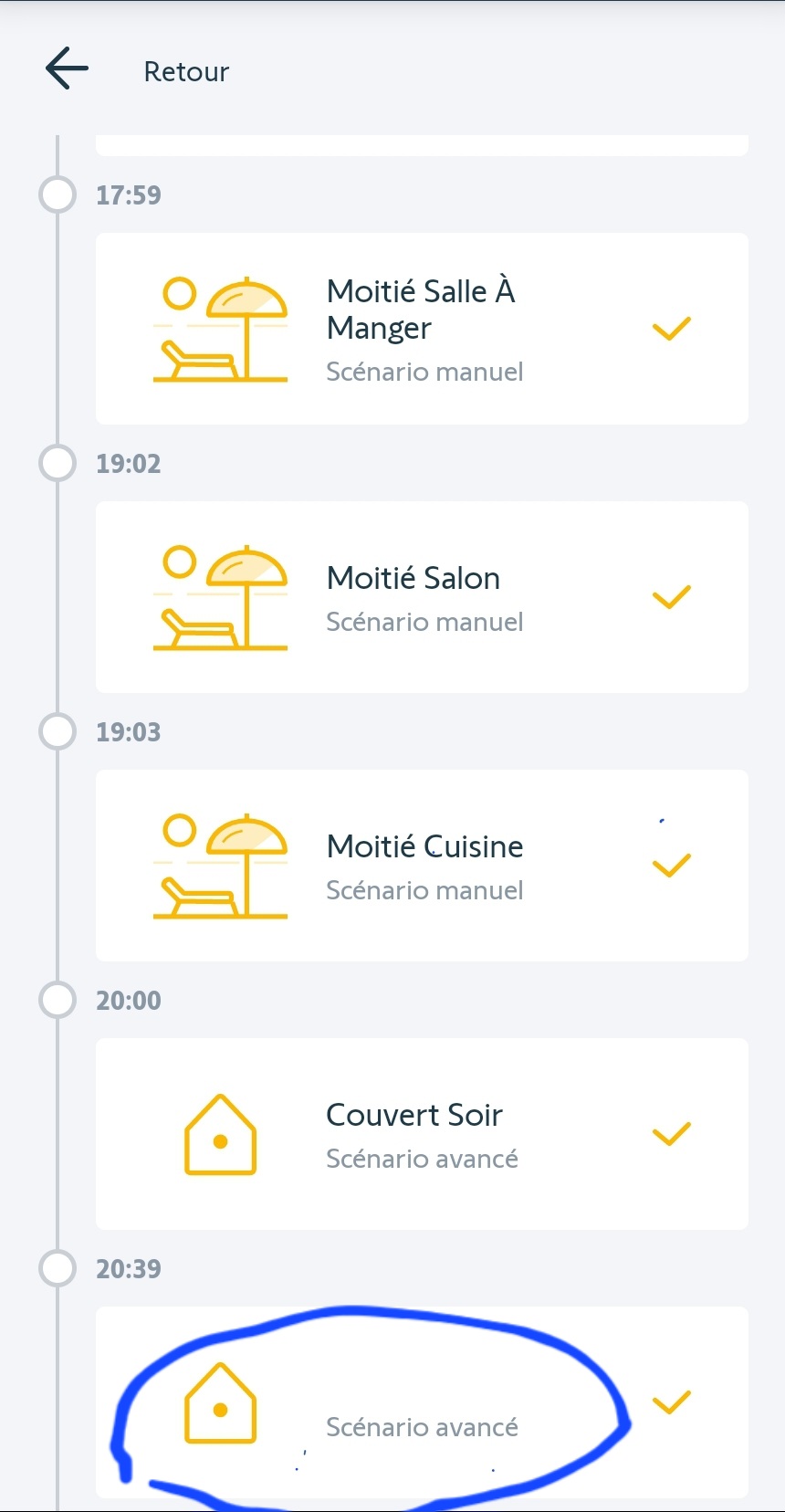Viewport: 785px width, 1512px height.
Task: Open the Moitié Salon scenario title
Action: (x=413, y=578)
